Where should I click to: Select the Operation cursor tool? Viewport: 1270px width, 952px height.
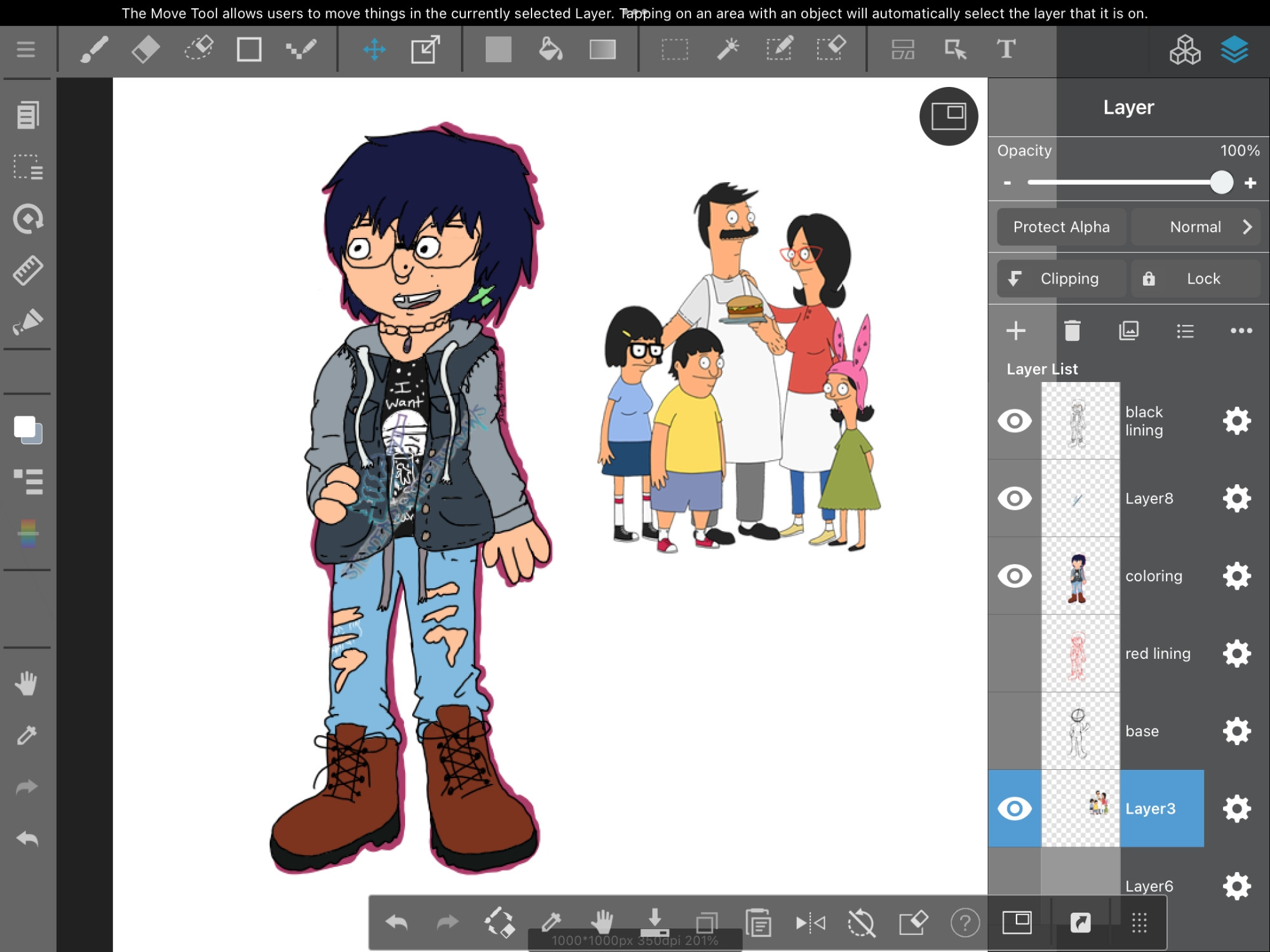click(x=954, y=50)
